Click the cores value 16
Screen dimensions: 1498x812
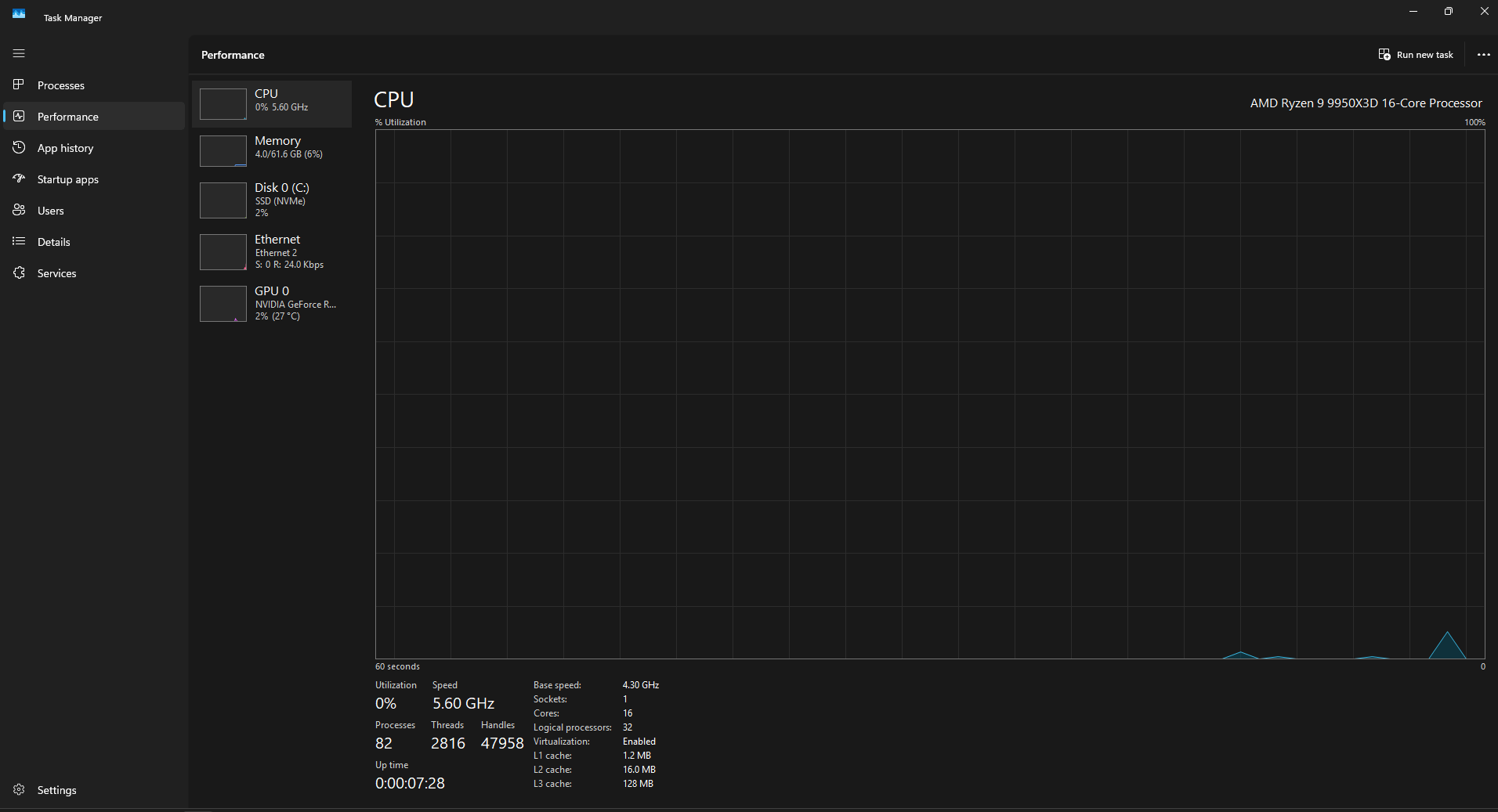point(628,713)
